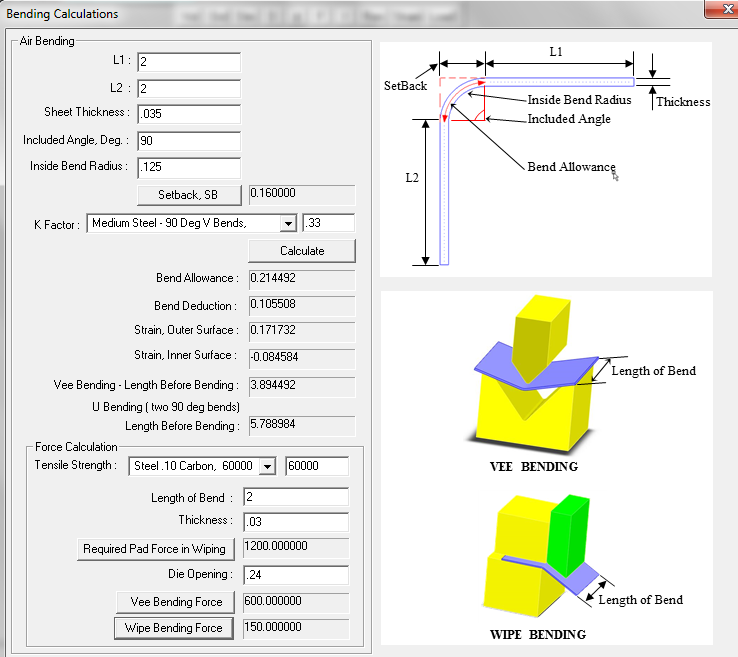Screen dimensions: 738x657
Task: Click the Included Angle, Deg. field
Action: coord(189,141)
